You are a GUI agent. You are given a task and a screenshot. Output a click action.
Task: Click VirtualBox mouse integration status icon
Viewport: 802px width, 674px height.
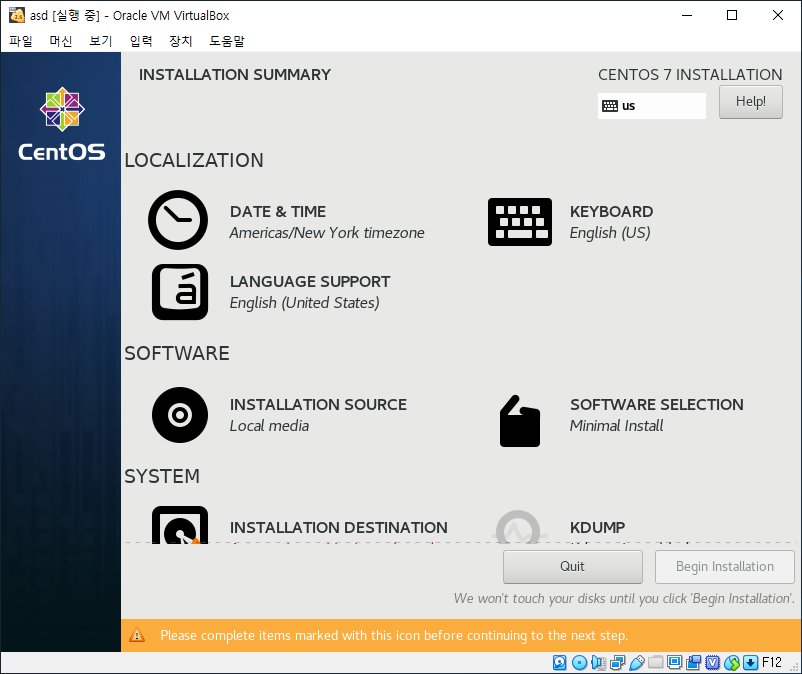[x=732, y=663]
